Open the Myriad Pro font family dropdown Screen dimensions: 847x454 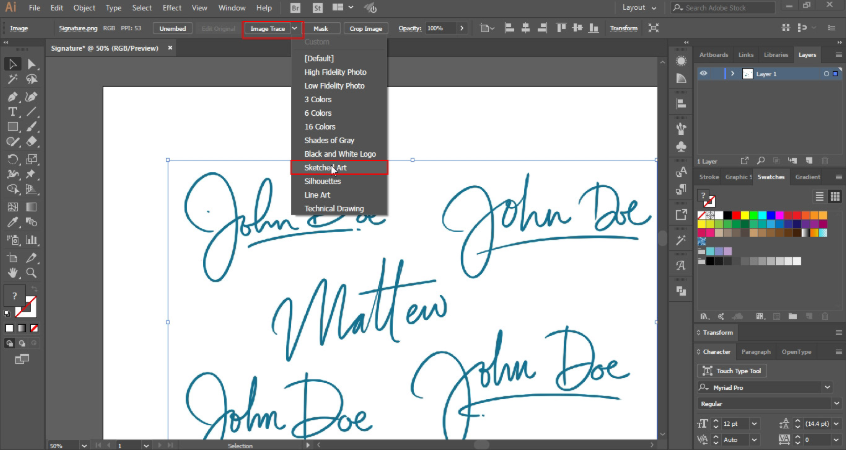click(x=827, y=387)
